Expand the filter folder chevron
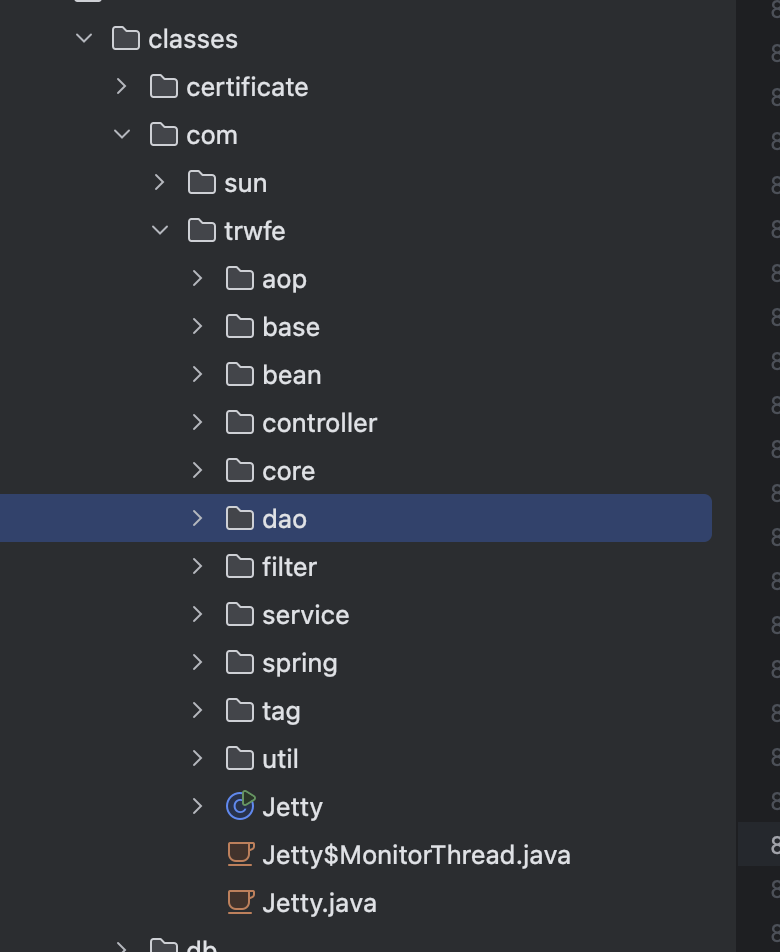The width and height of the screenshot is (780, 952). [x=198, y=566]
